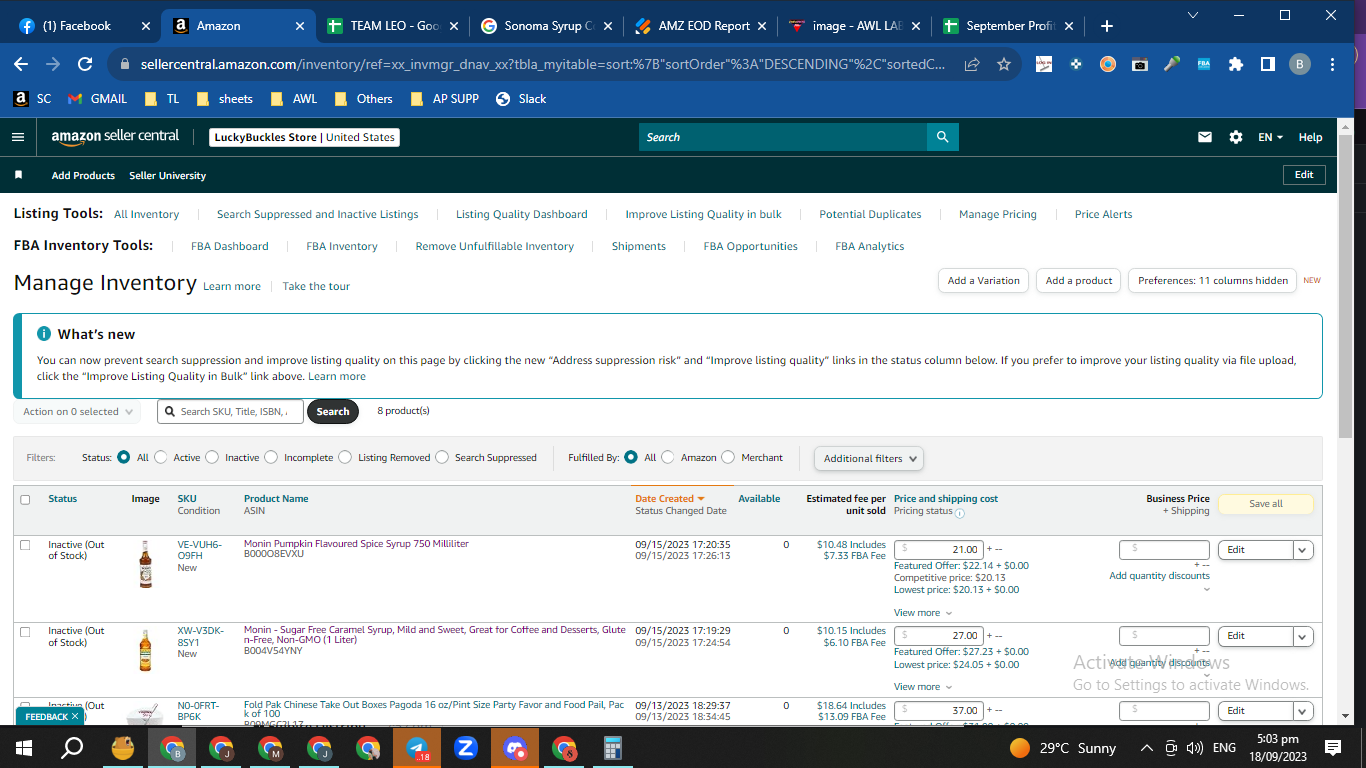Open the Windows notification center
The width and height of the screenshot is (1366, 768).
tap(1333, 747)
